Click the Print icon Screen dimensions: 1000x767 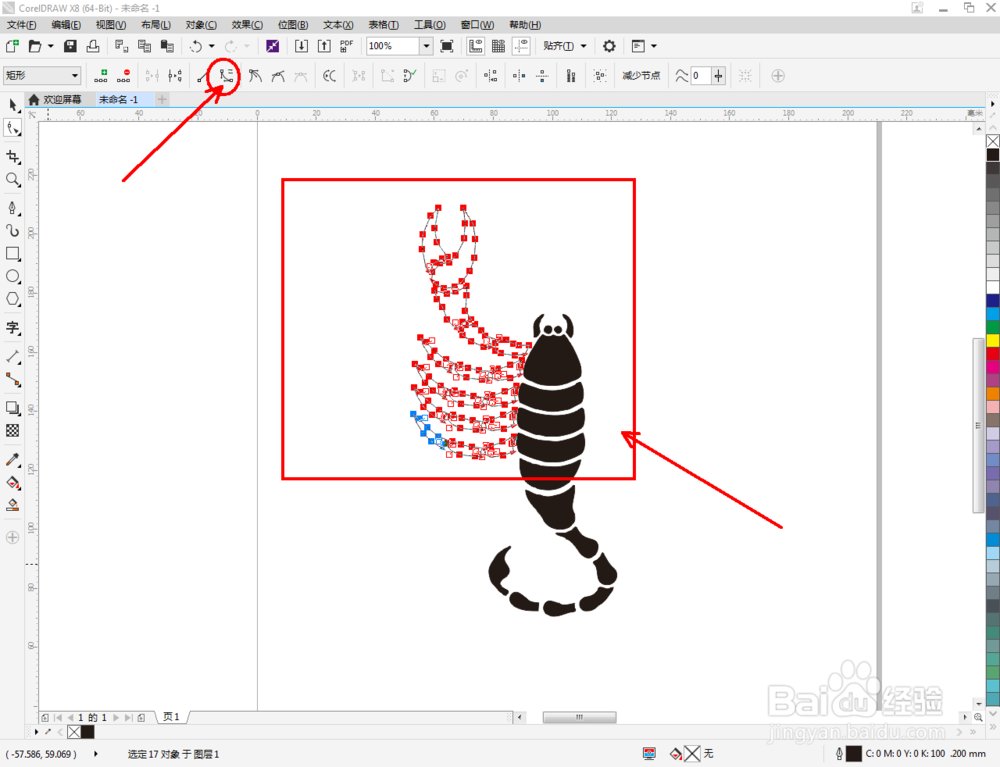[x=93, y=46]
